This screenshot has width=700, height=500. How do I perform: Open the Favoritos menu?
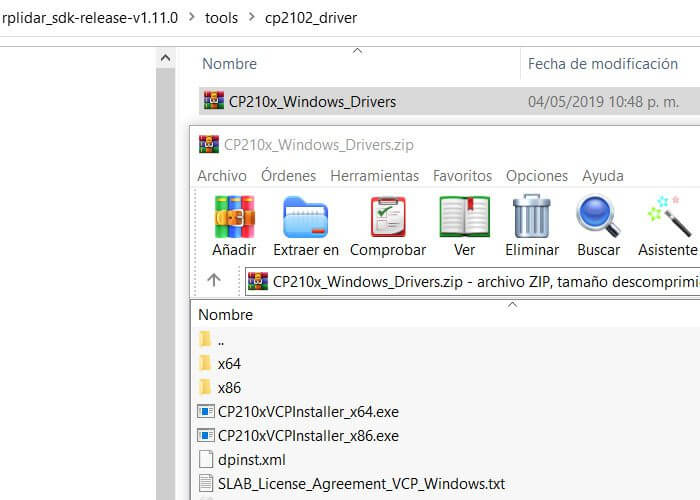pyautogui.click(x=462, y=175)
